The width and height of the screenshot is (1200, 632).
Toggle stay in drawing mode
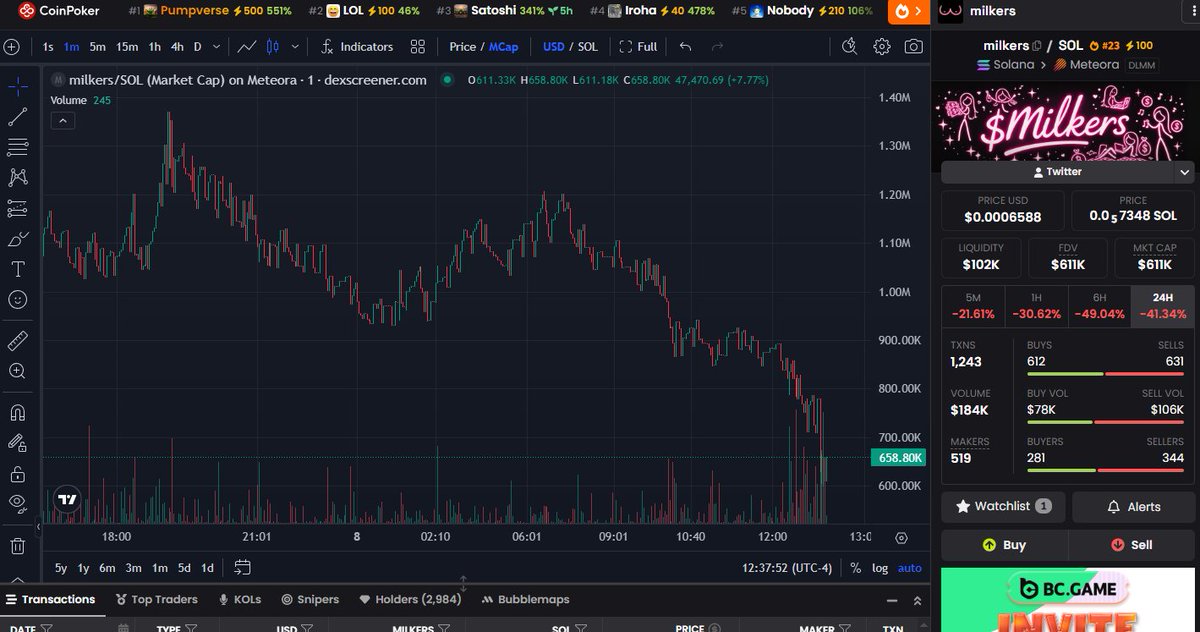(17, 442)
